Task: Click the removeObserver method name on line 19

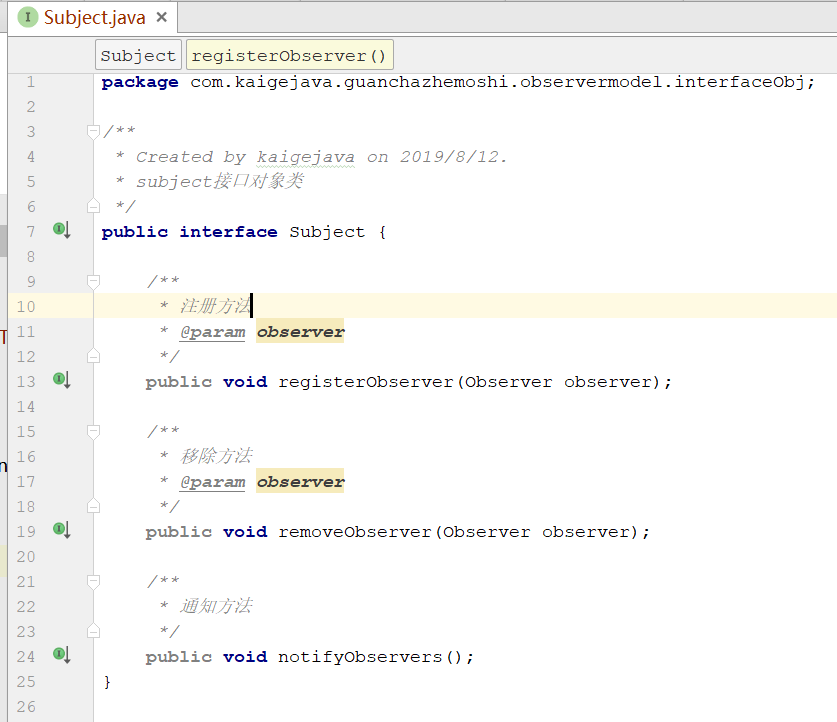Action: click(355, 532)
